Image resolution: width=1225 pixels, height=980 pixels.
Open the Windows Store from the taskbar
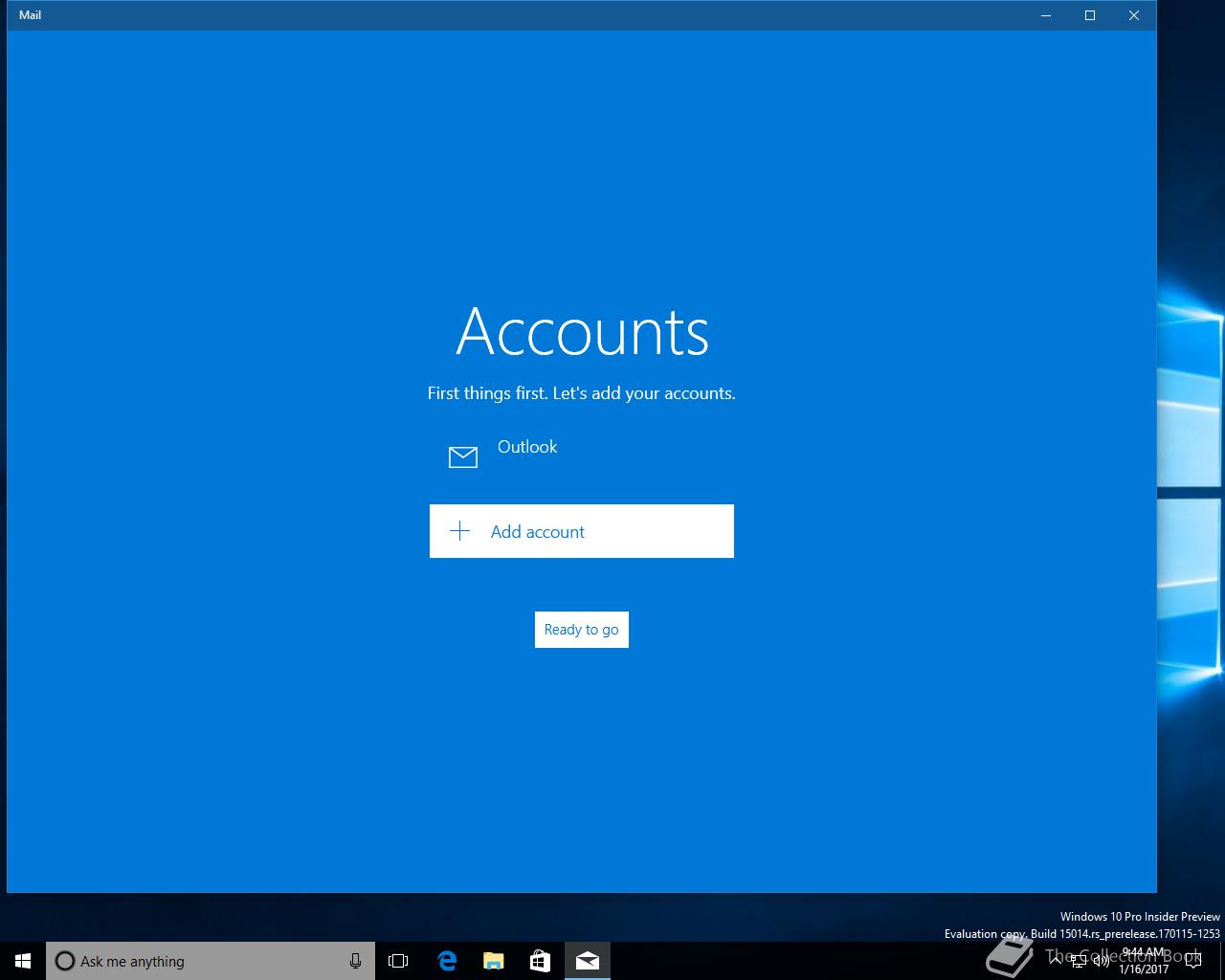click(x=540, y=961)
